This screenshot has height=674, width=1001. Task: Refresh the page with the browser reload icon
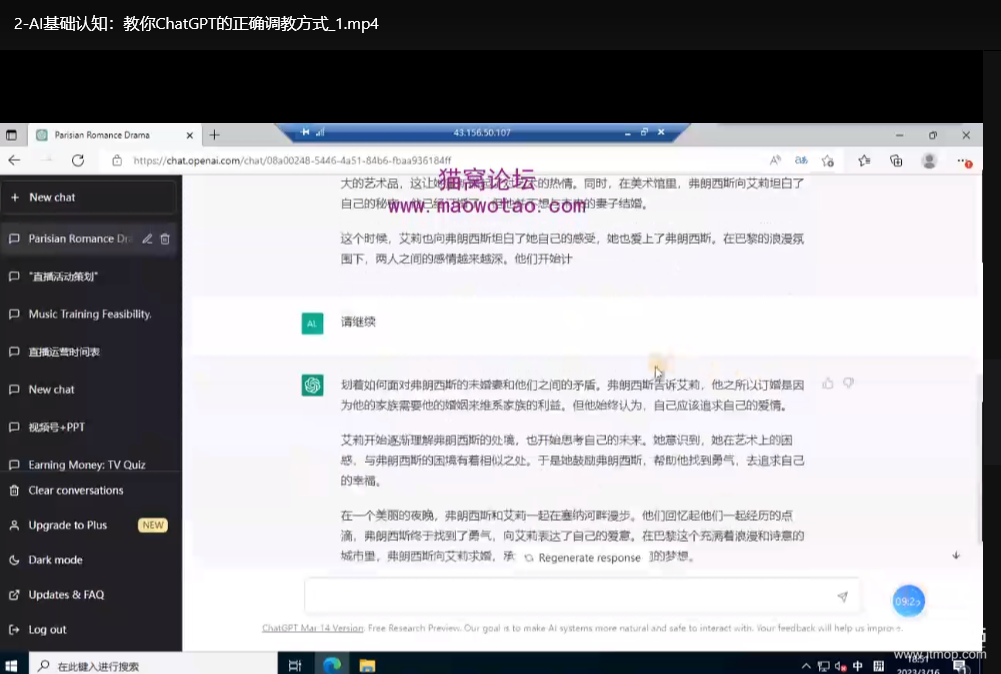tap(79, 160)
